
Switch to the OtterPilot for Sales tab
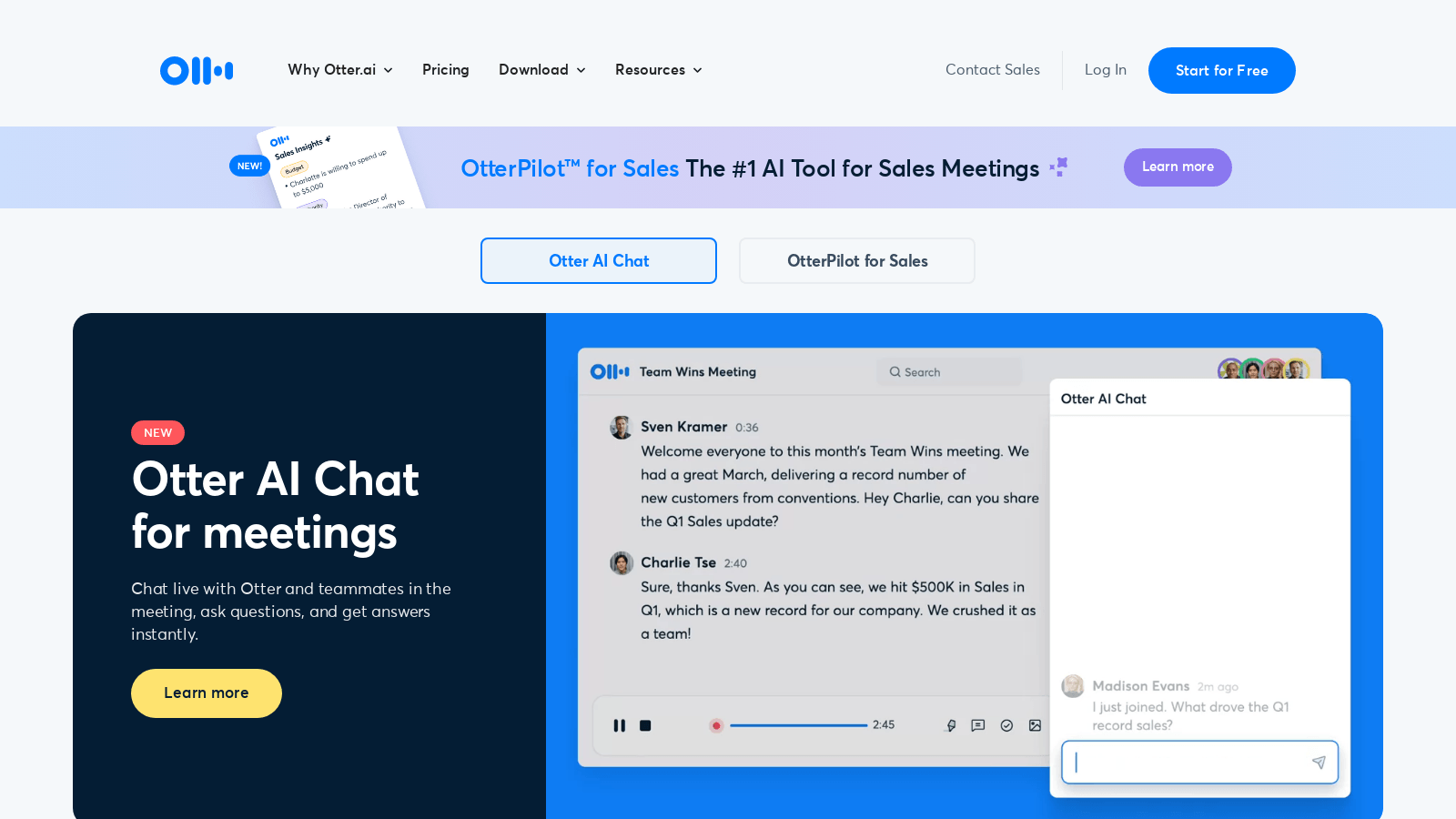pyautogui.click(x=857, y=261)
